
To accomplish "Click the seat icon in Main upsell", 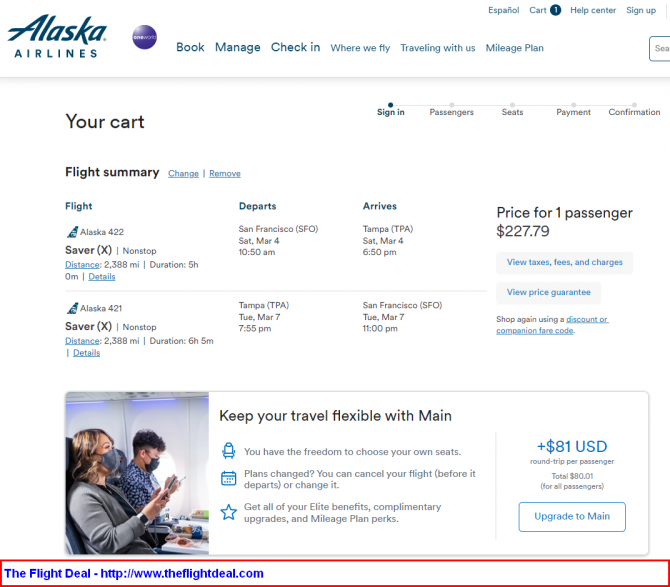I will pyautogui.click(x=229, y=451).
